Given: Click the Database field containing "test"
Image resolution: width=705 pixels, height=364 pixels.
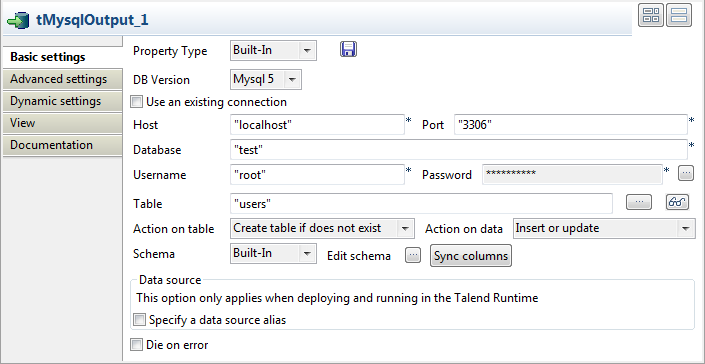Looking at the screenshot, I should (459, 150).
